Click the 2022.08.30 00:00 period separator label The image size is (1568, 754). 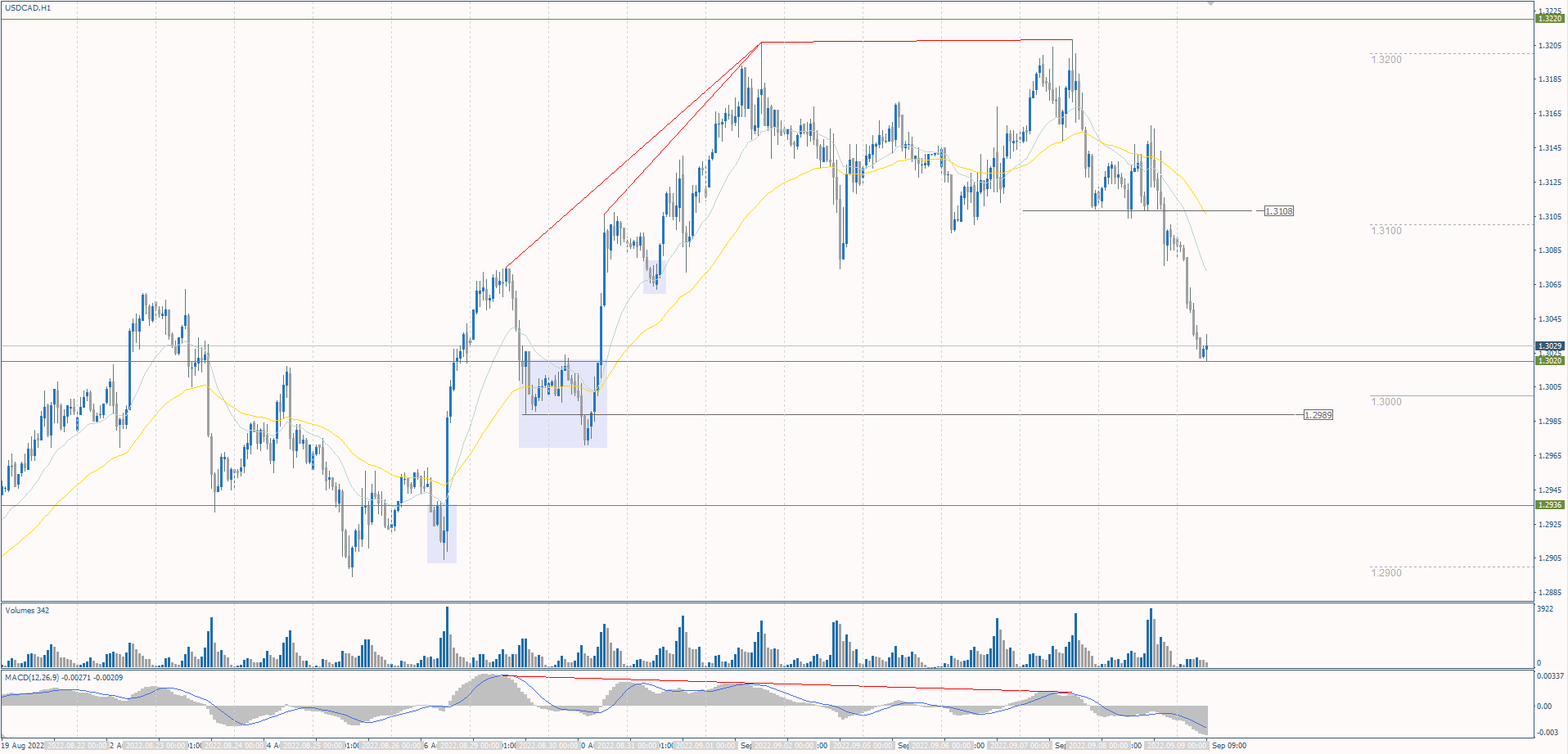549,746
